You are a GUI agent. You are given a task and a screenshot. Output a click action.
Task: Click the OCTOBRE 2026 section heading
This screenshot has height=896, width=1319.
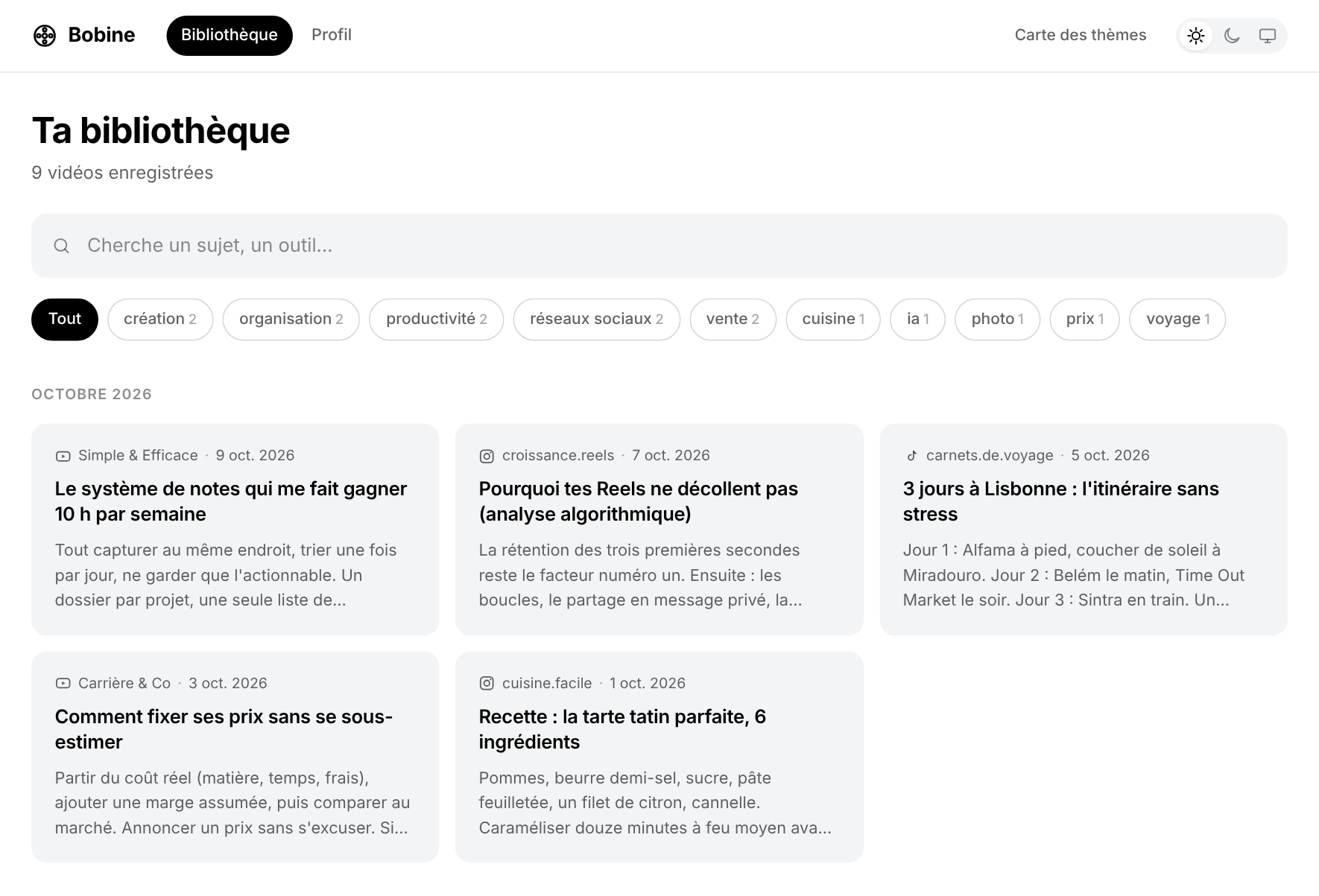coord(92,395)
